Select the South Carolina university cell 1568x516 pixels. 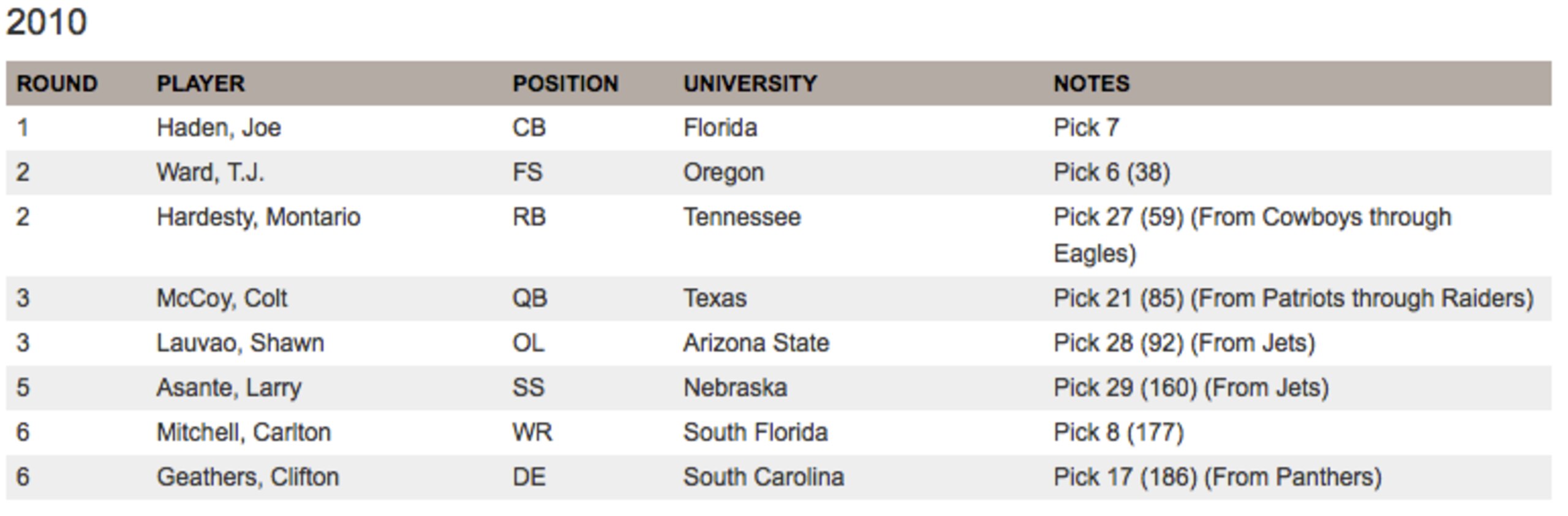(763, 478)
